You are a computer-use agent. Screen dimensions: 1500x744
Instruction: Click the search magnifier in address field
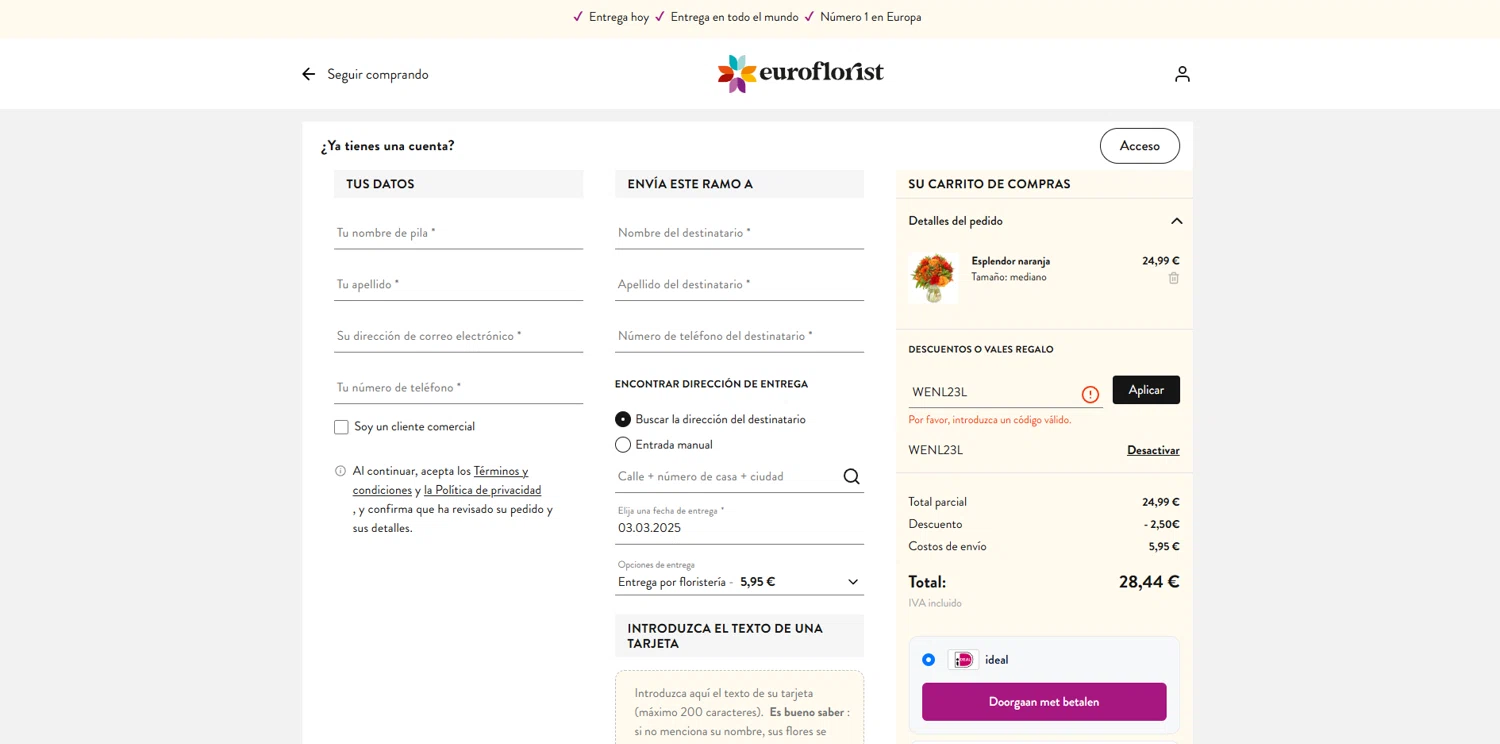(851, 476)
